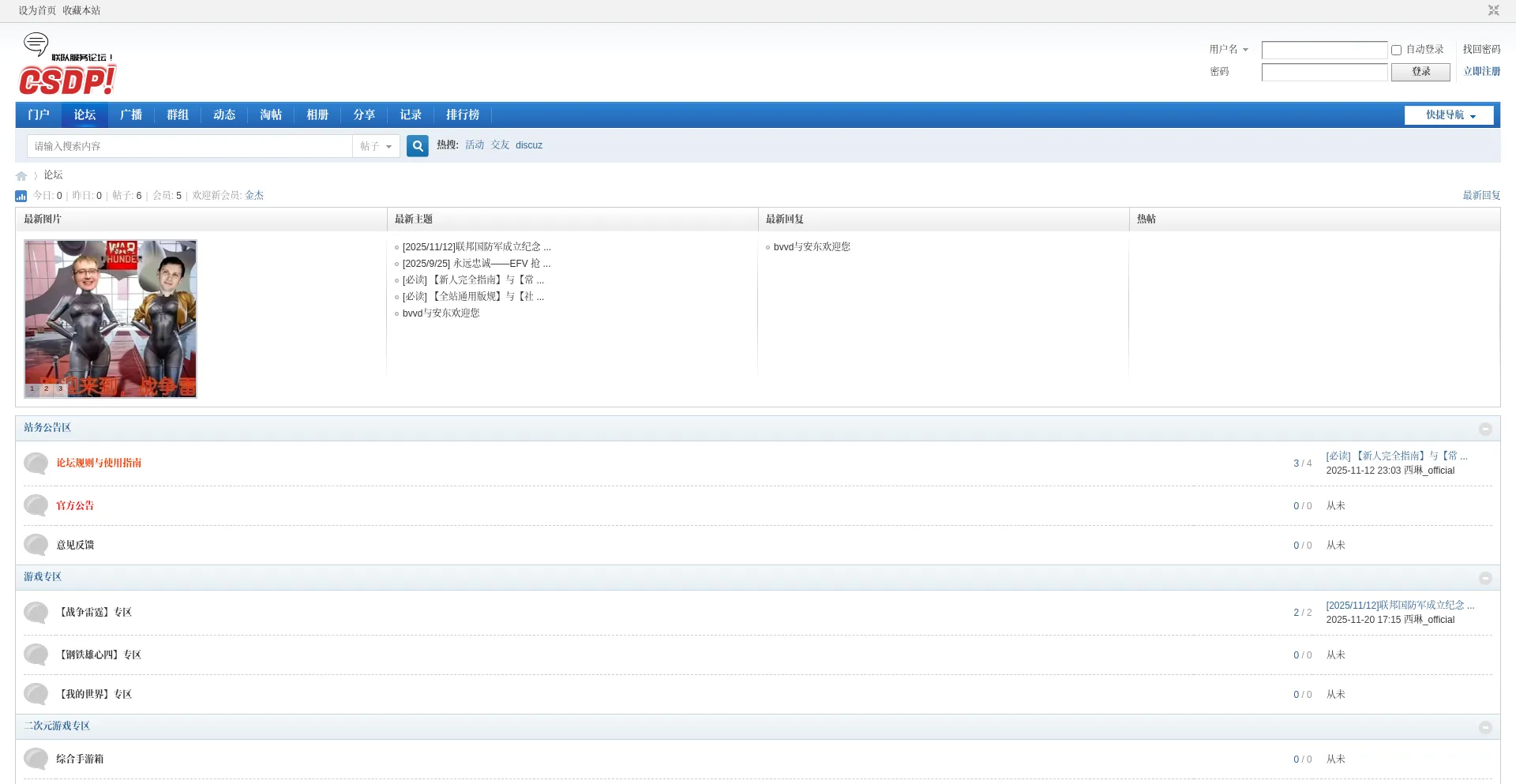Click the forum icon beside 意见反馈
This screenshot has width=1516, height=784.
[36, 546]
